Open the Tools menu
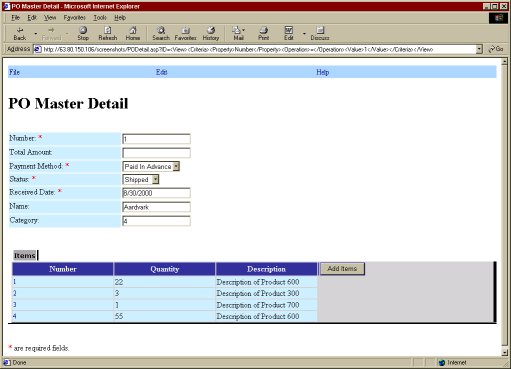The height and width of the screenshot is (369, 511). point(100,18)
